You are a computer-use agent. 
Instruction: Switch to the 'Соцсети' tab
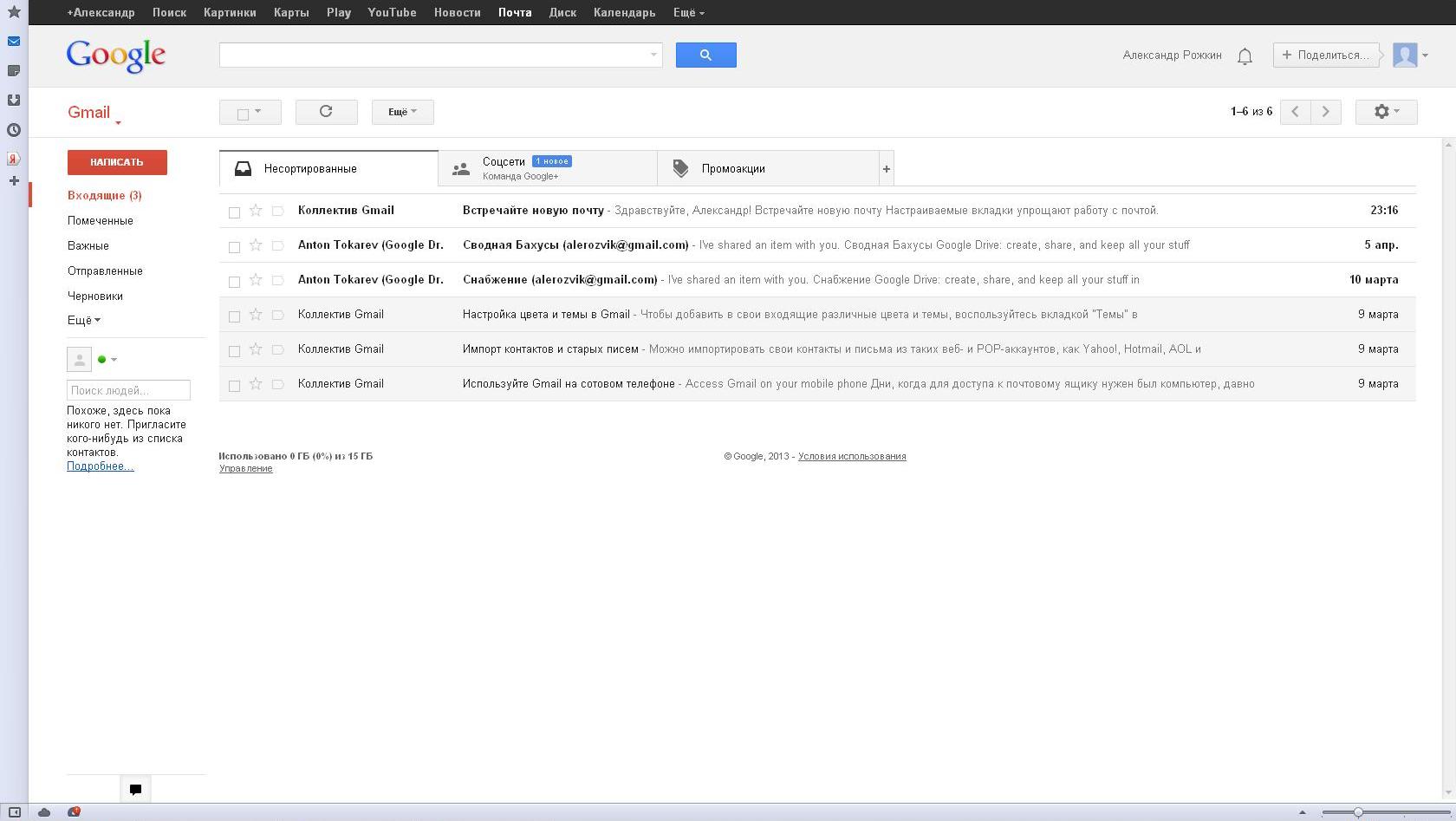click(x=548, y=168)
